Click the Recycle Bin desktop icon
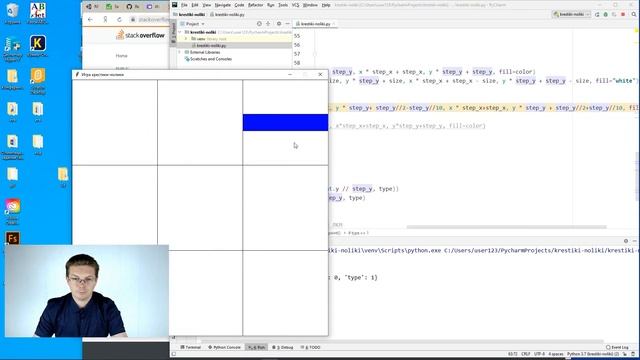Viewport: 640px width, 360px height. (x=12, y=13)
